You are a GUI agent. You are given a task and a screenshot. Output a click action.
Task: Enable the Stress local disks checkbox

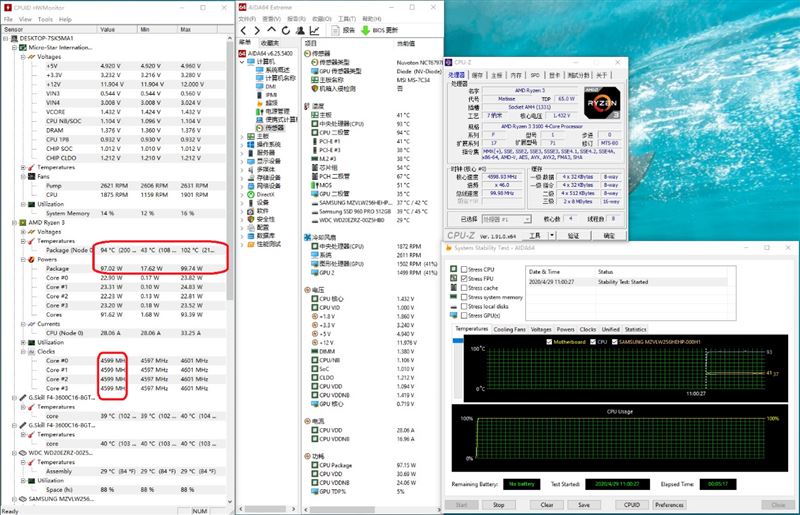[464, 306]
